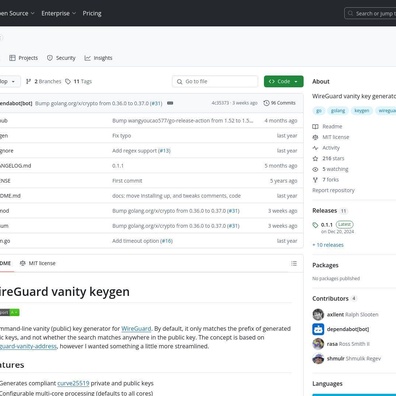Open the Packages heading

click(x=325, y=265)
